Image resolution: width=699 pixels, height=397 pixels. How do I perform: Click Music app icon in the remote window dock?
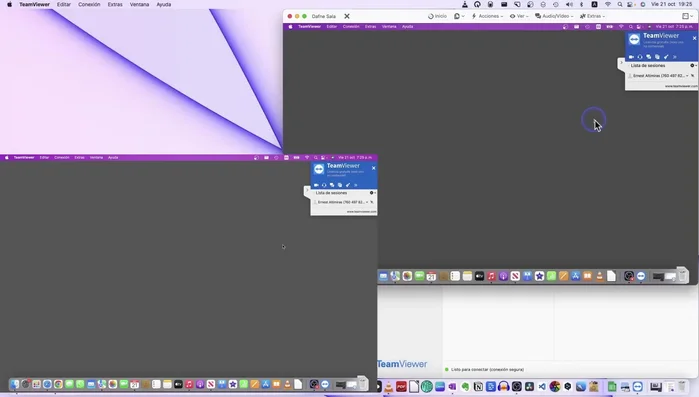coord(491,276)
